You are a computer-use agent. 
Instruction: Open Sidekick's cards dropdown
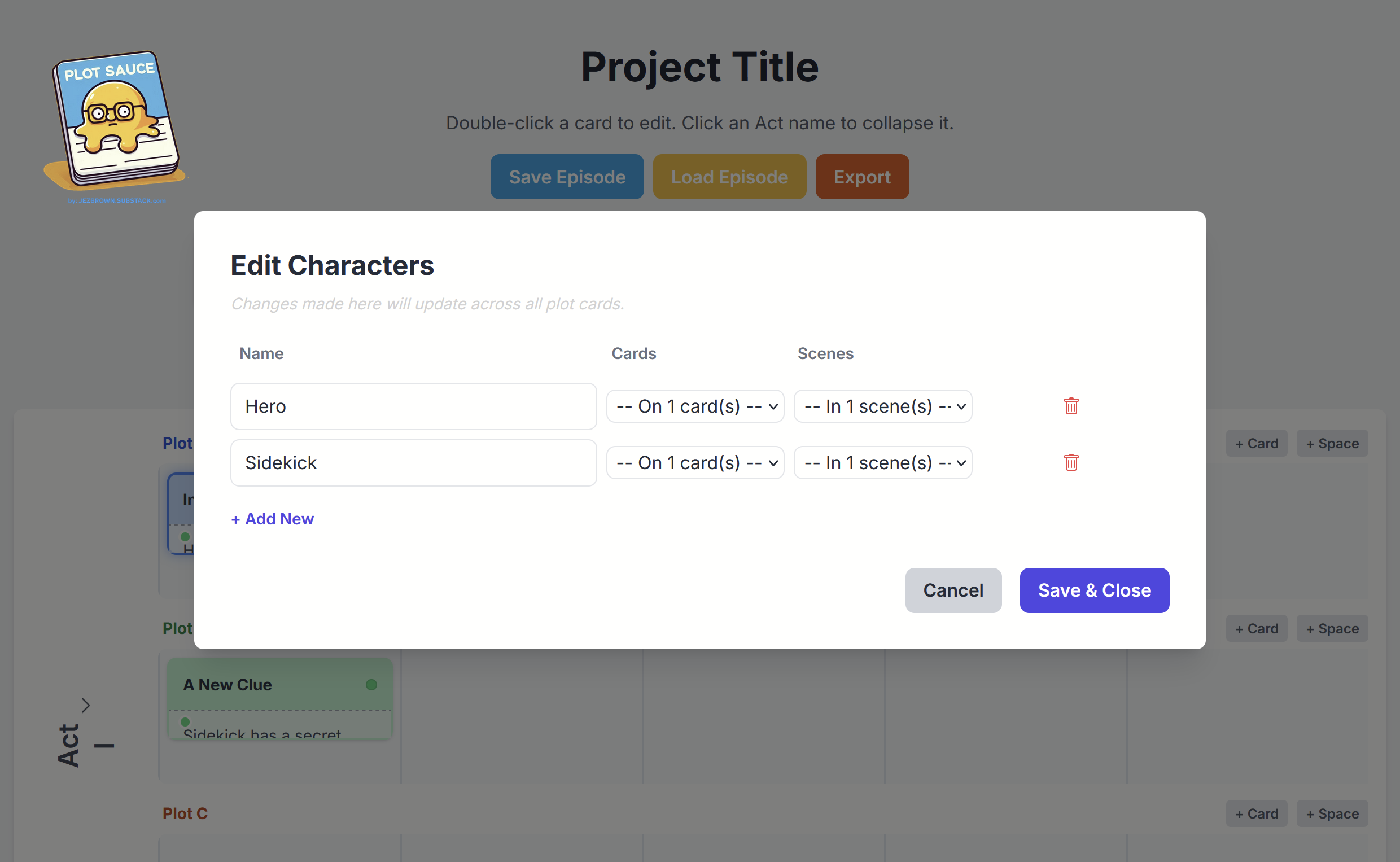(695, 462)
